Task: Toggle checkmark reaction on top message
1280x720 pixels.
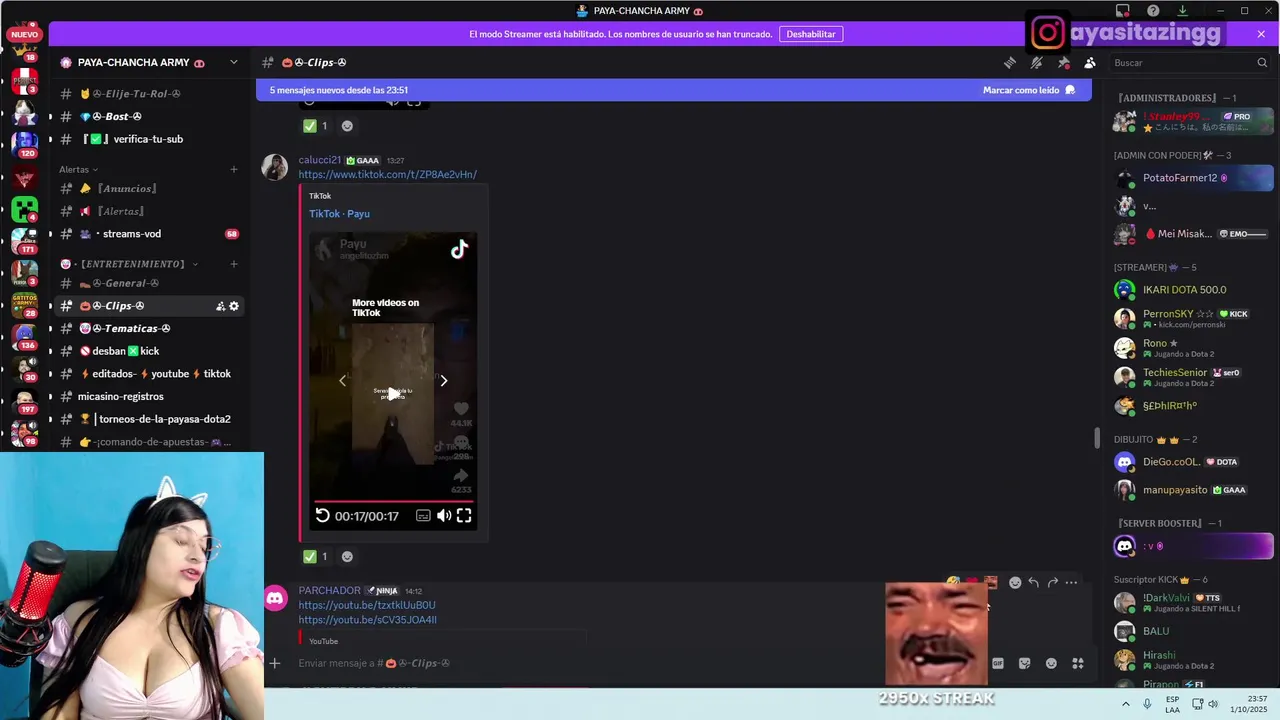Action: (315, 126)
